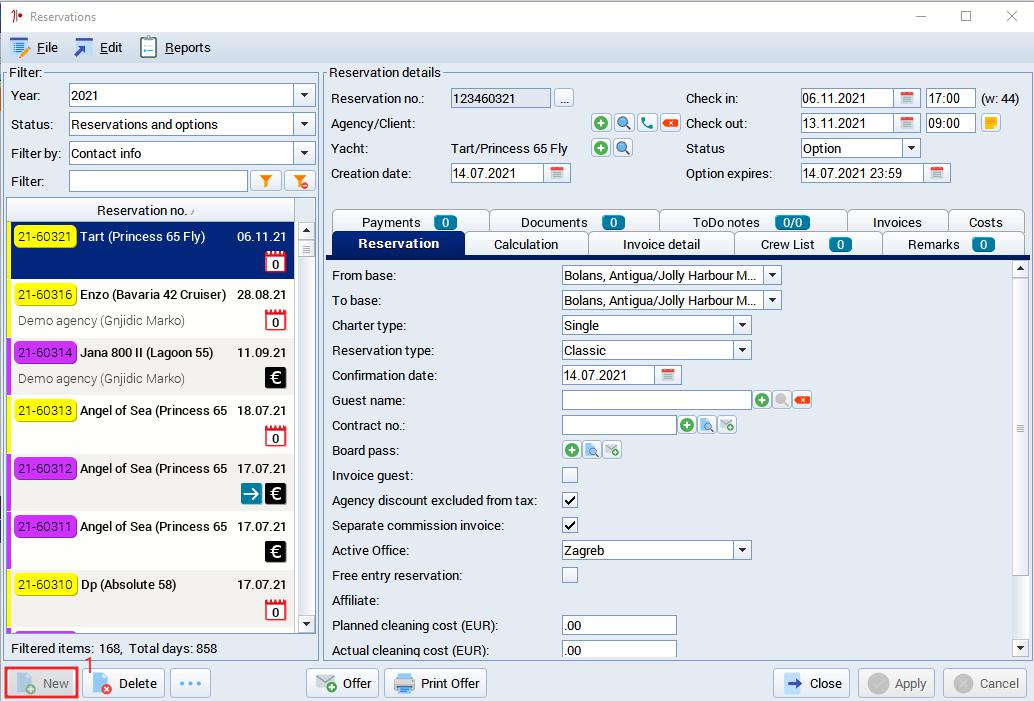Click euro icon on reservation 21-60311
Viewport: 1034px width, 701px height.
point(276,552)
